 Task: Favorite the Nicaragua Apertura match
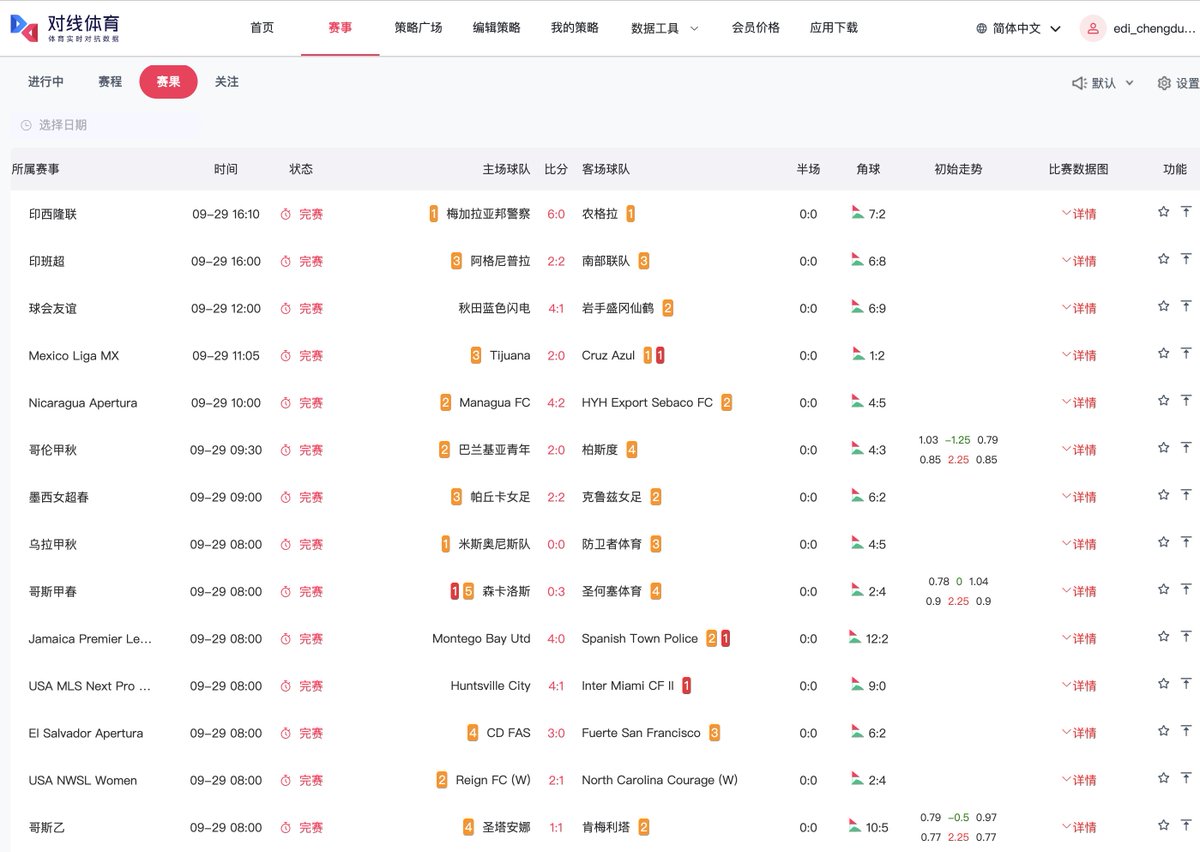tap(1163, 401)
